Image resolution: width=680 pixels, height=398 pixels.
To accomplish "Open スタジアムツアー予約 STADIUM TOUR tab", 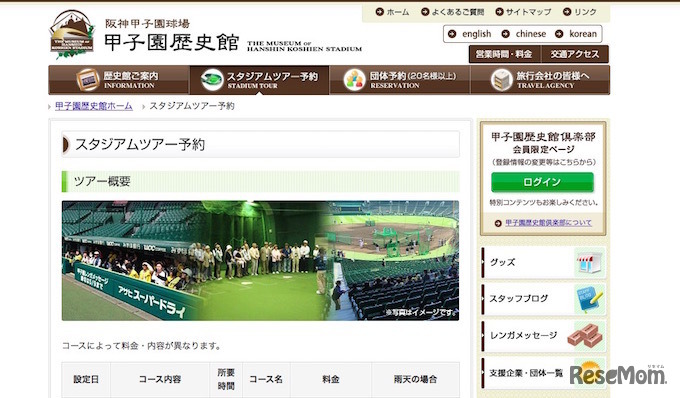I will 259,80.
